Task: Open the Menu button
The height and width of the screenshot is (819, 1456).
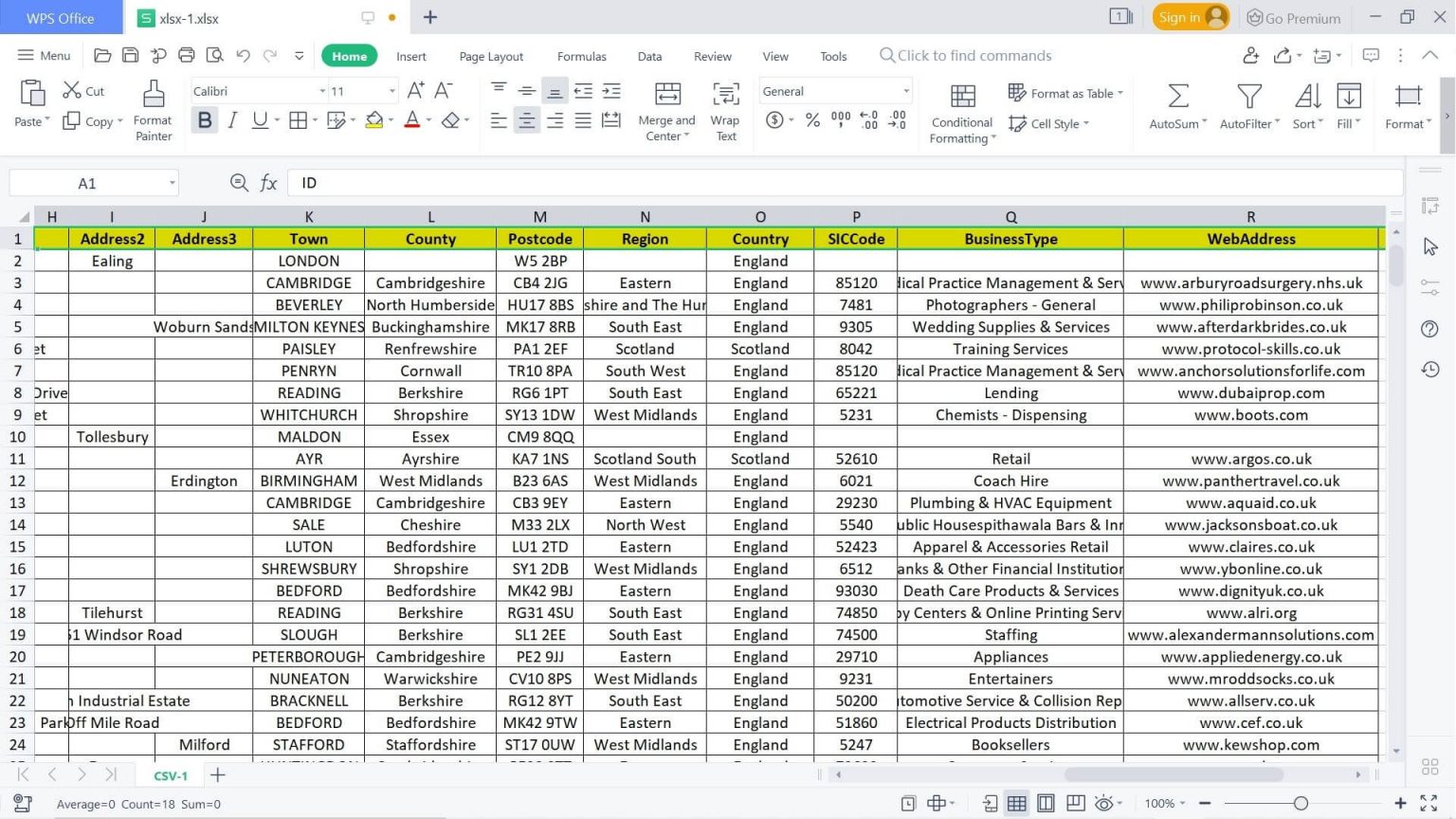Action: point(44,55)
